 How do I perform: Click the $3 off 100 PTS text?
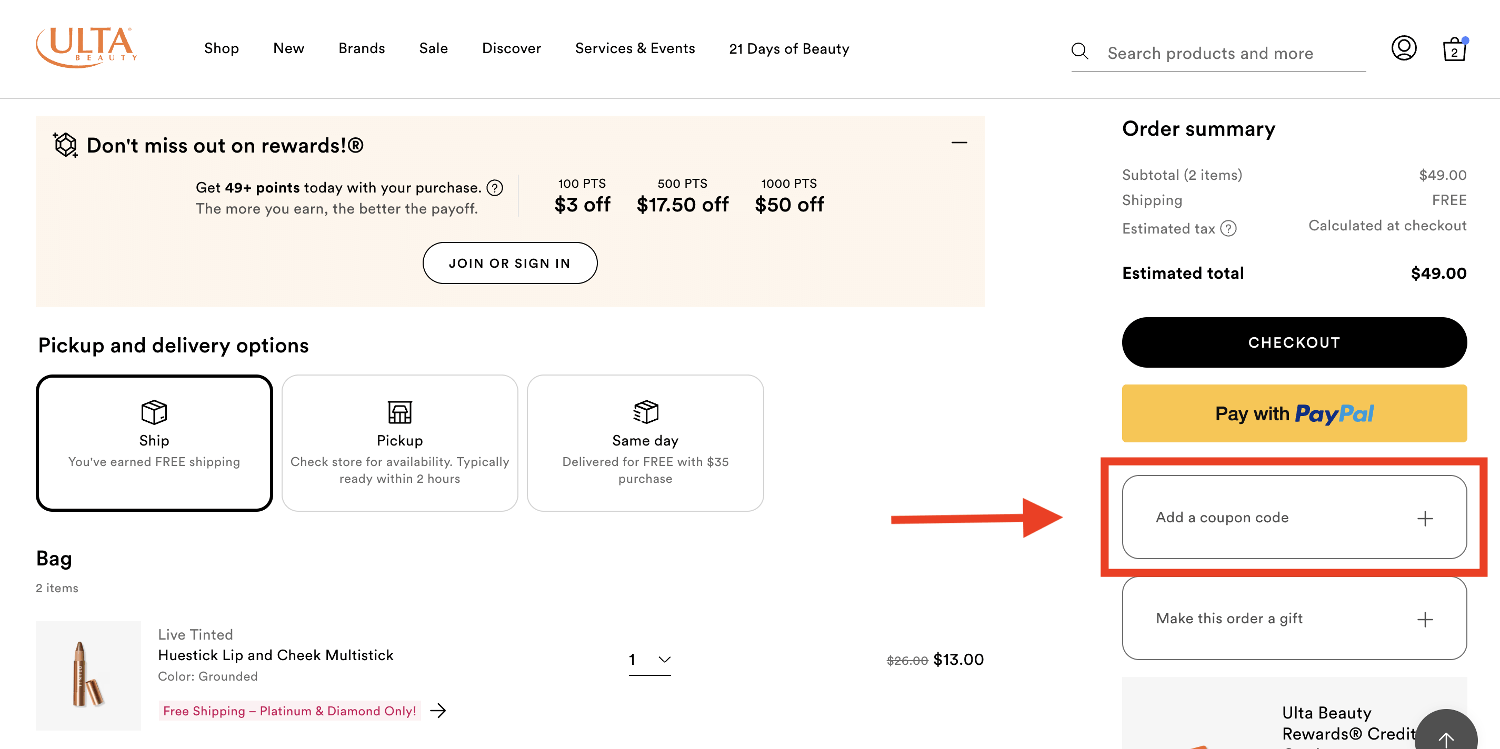(x=582, y=196)
